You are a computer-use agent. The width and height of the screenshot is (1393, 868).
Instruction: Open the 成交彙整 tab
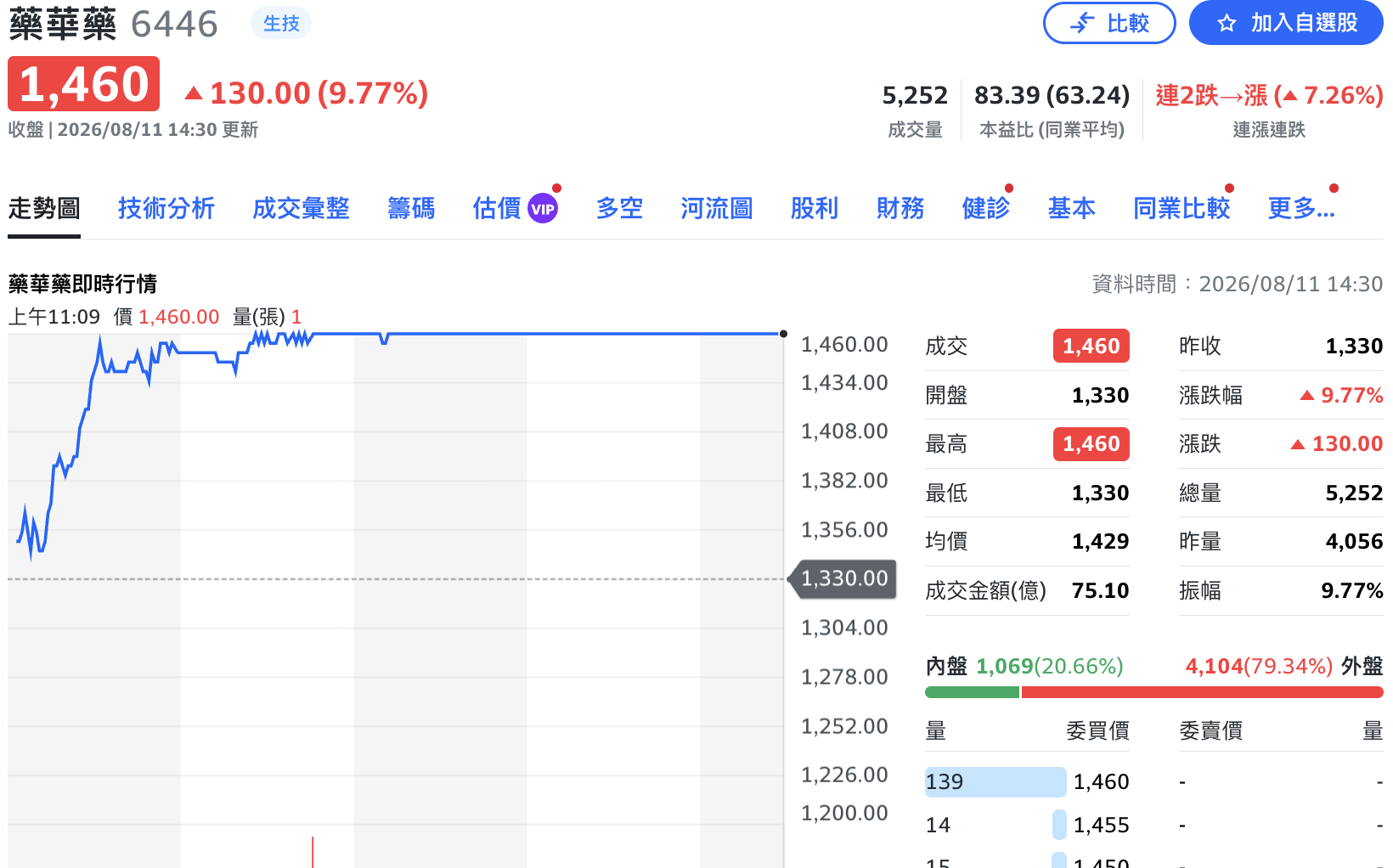point(301,208)
